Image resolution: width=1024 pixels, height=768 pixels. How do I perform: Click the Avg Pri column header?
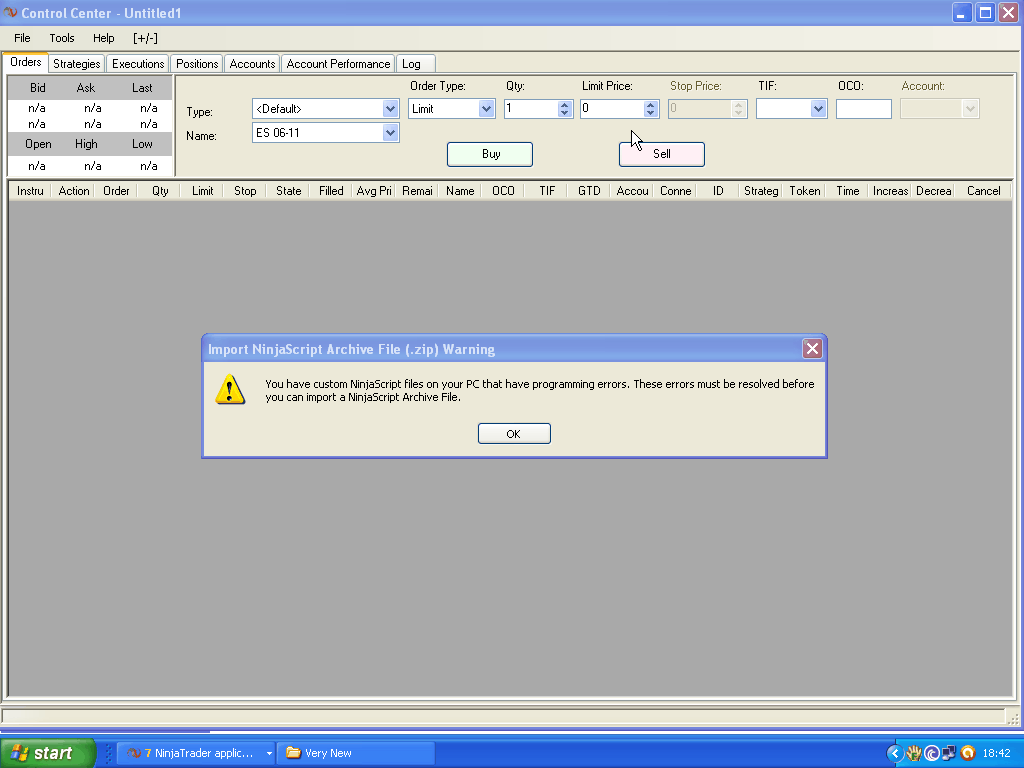(x=374, y=191)
